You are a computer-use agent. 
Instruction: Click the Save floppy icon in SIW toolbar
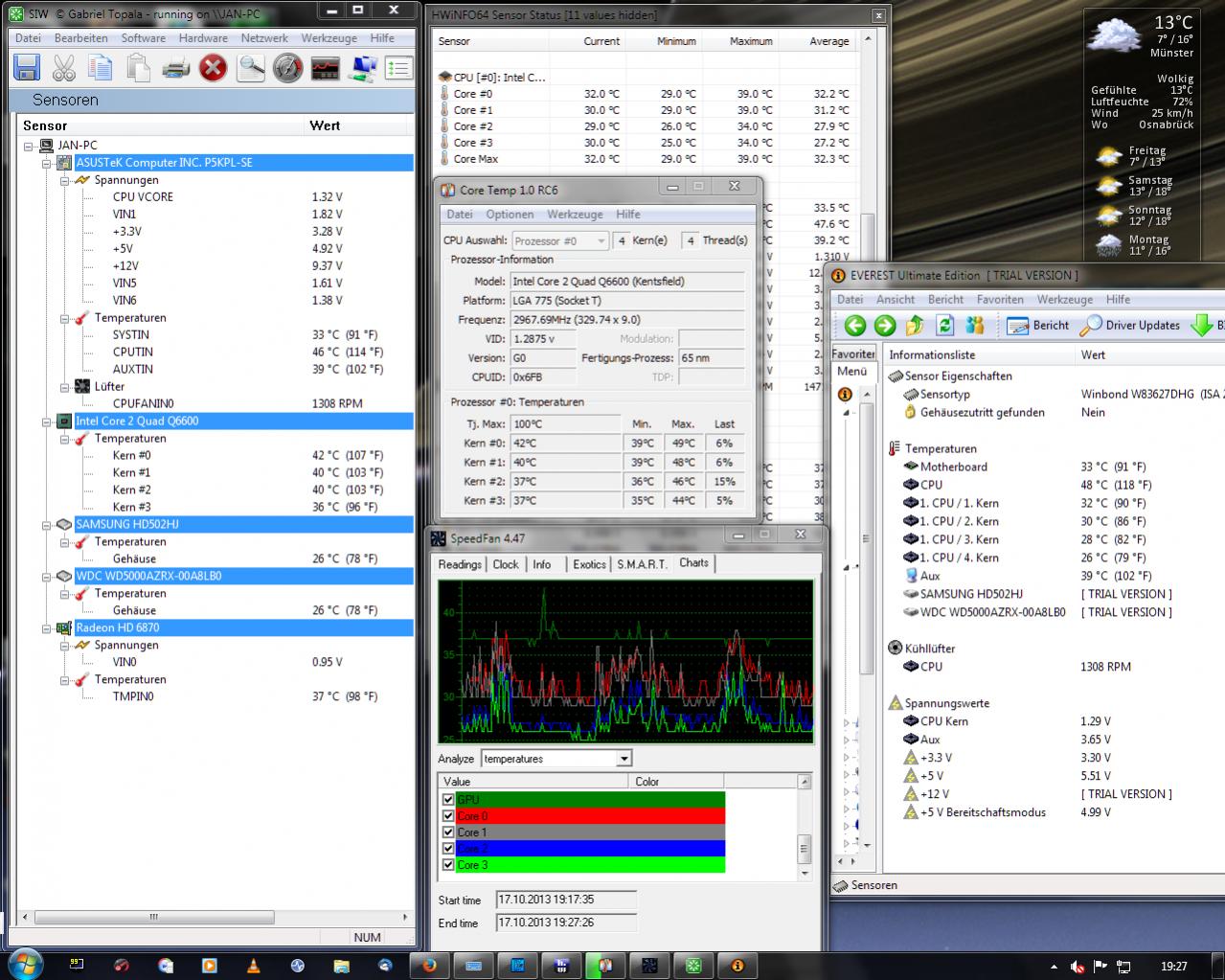26,68
